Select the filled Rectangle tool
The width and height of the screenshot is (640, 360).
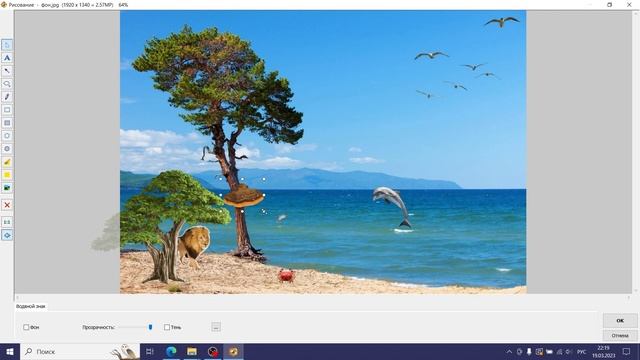tap(7, 123)
